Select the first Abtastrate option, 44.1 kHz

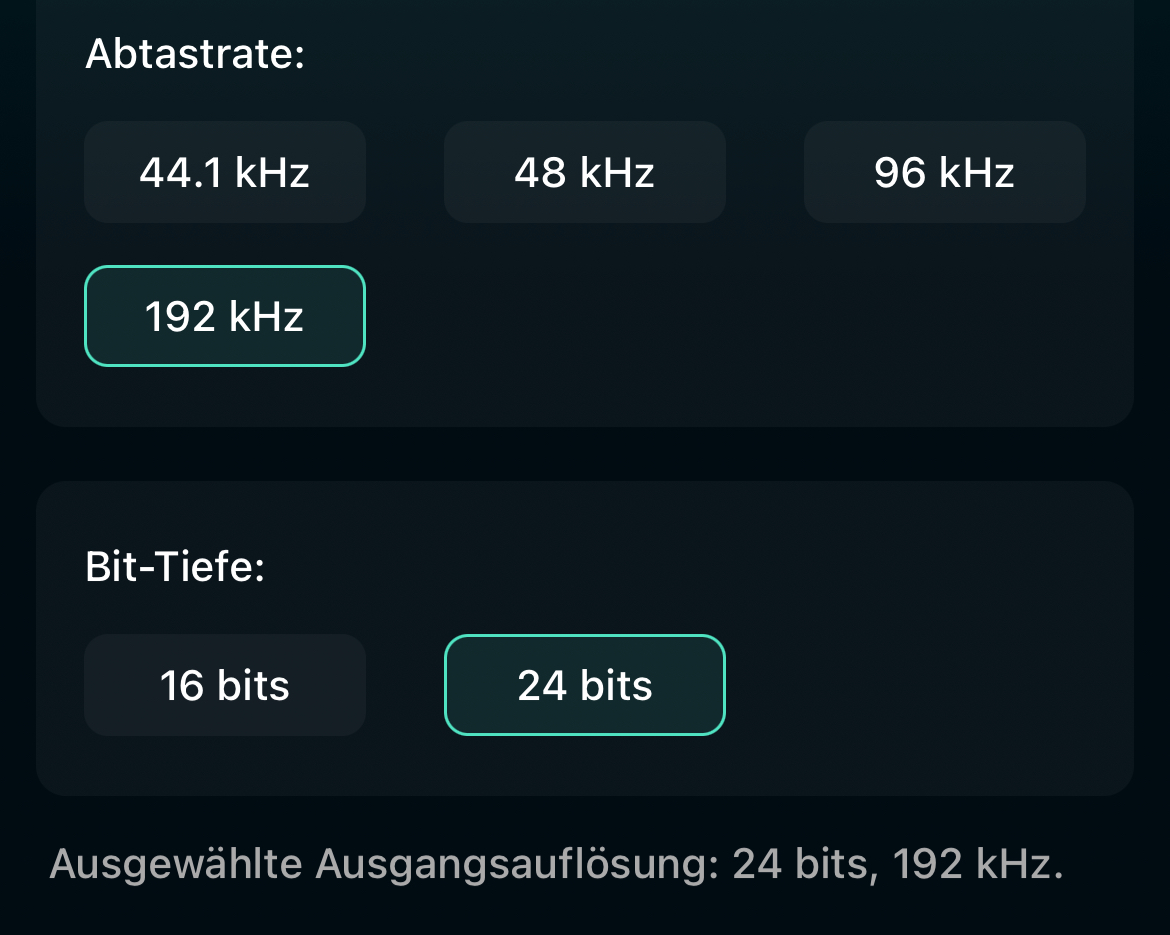225,172
